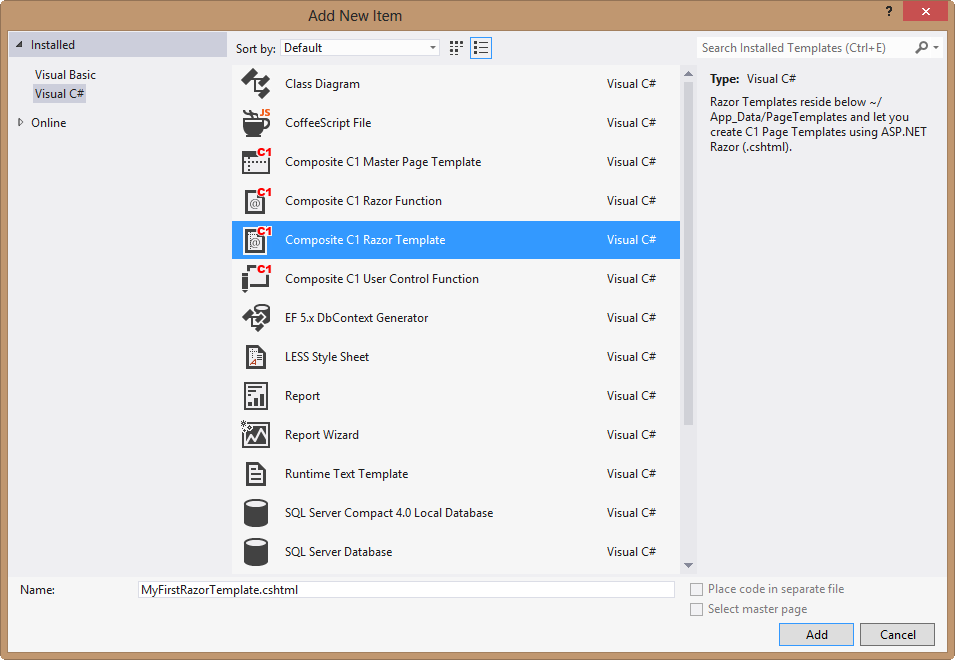Expand the Online tree node
Image resolution: width=955 pixels, height=660 pixels.
click(x=20, y=123)
